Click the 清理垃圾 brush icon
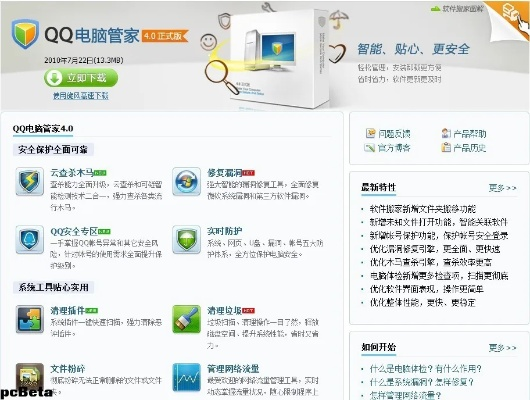The width and height of the screenshot is (530, 400). pos(186,319)
